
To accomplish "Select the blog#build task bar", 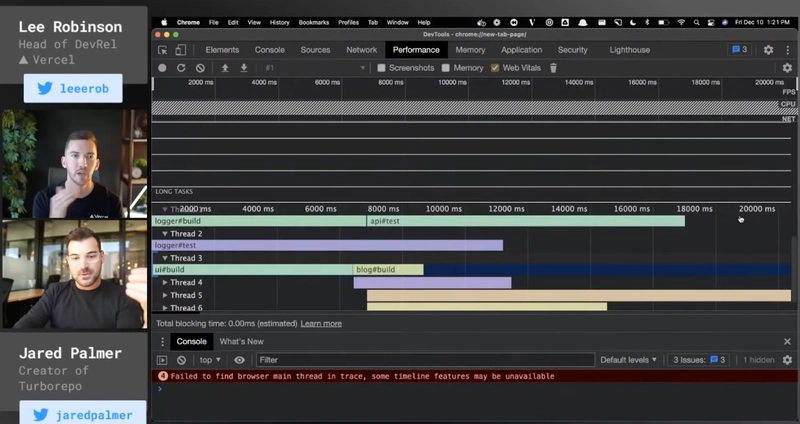I will [x=388, y=269].
